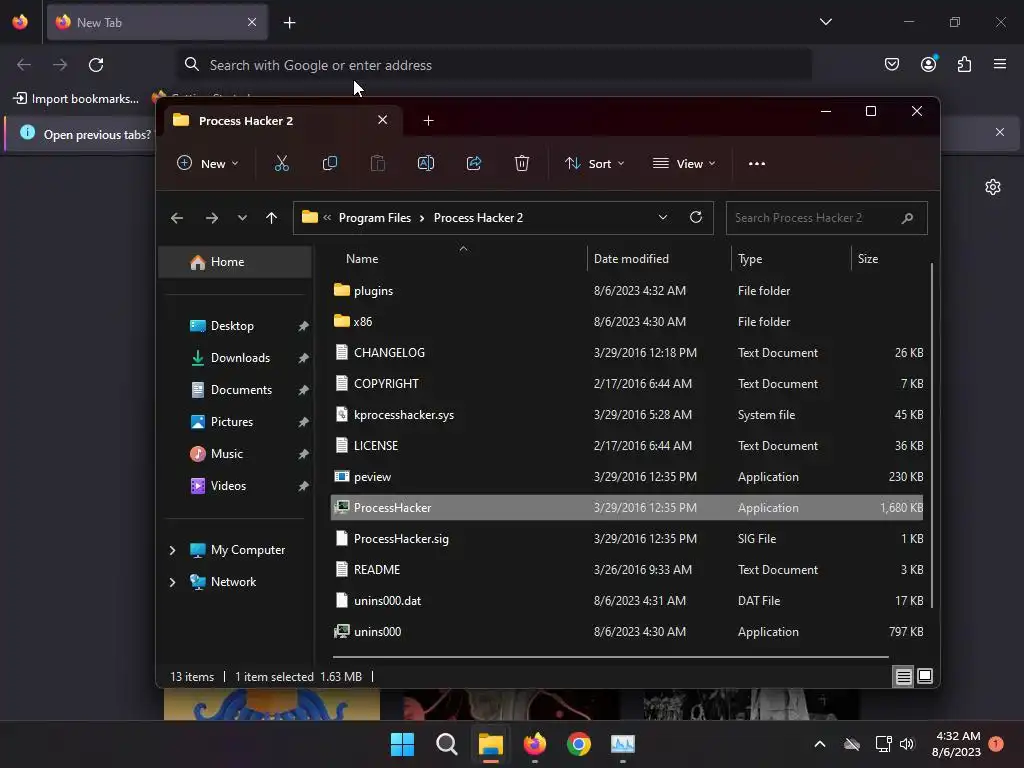Expand the My Computer tree node
Image resolution: width=1024 pixels, height=768 pixels.
coord(172,550)
